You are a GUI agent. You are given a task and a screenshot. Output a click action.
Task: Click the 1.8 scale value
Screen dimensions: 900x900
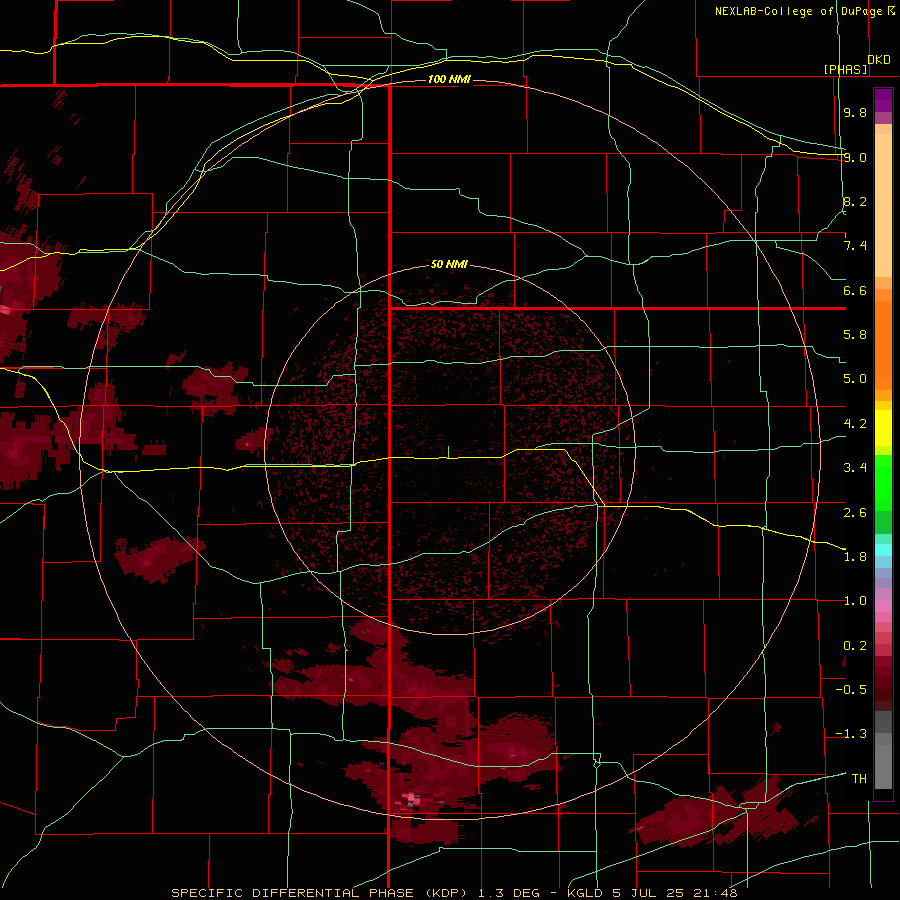[855, 557]
